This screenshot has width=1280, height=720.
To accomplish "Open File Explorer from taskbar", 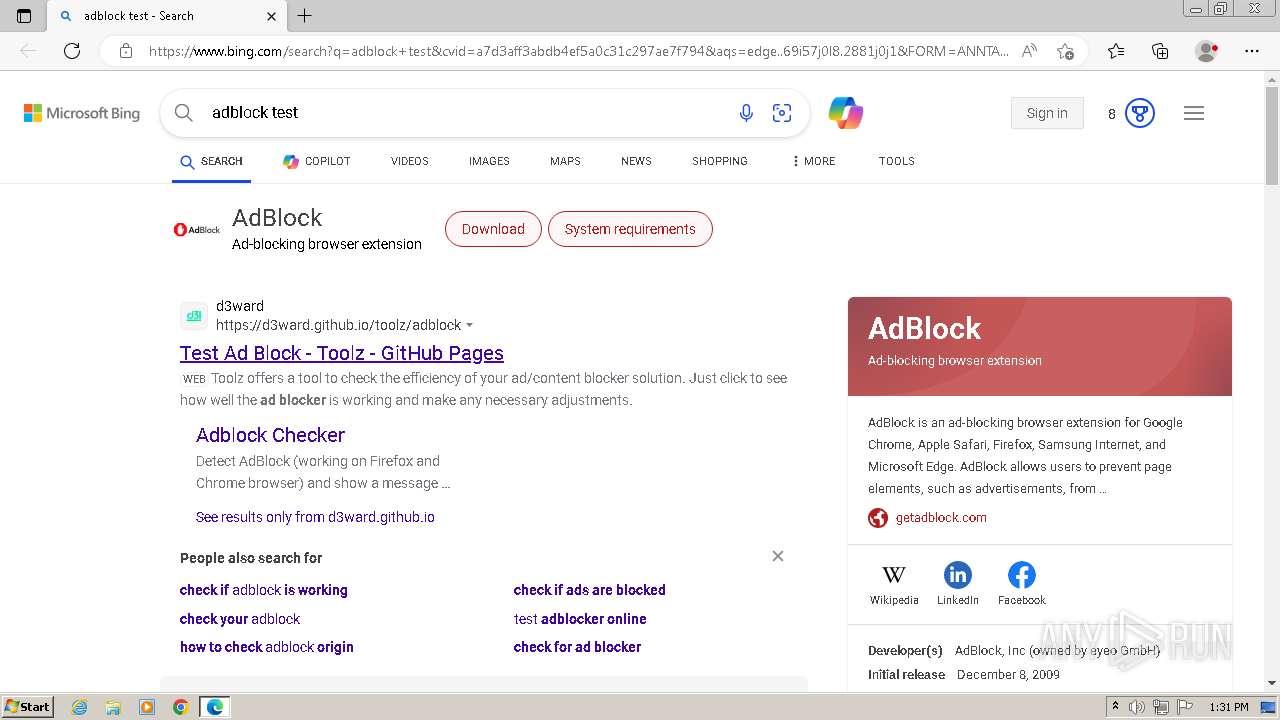I will coord(113,707).
